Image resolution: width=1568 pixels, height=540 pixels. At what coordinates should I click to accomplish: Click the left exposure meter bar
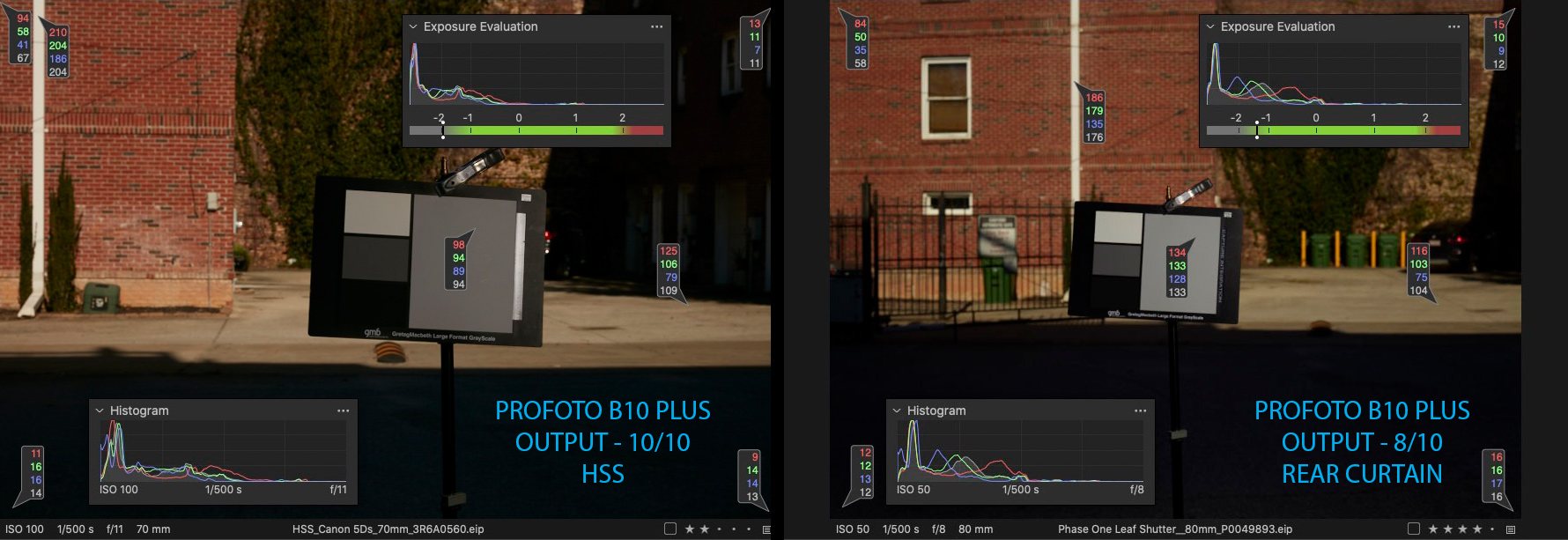tap(536, 130)
